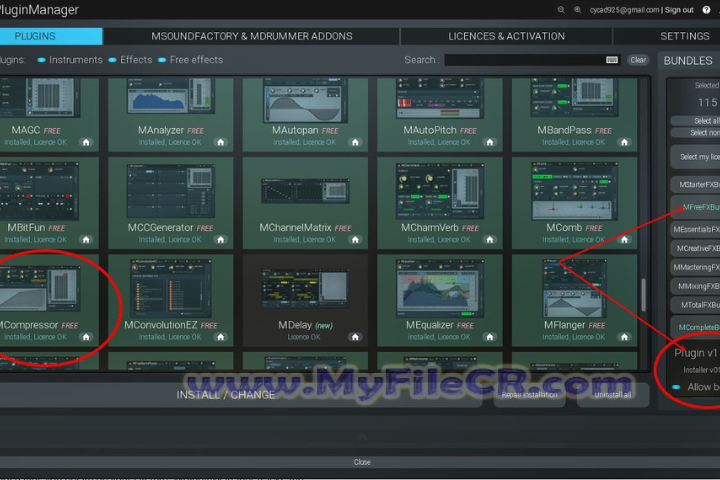The height and width of the screenshot is (480, 720).
Task: Select the MDelay plugin thumbnail
Action: [x=305, y=289]
